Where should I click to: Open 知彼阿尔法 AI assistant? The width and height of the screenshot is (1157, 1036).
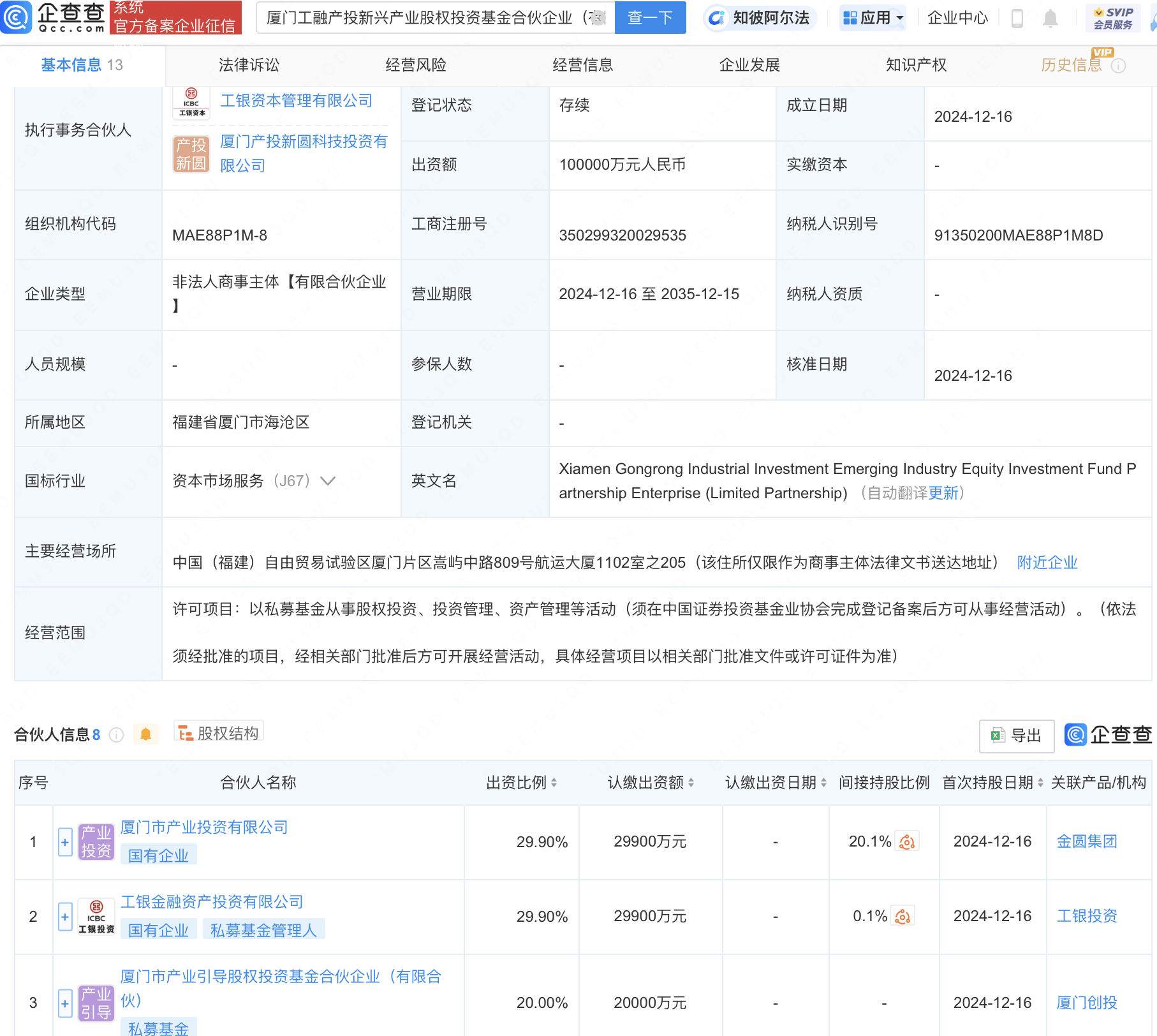[x=760, y=18]
